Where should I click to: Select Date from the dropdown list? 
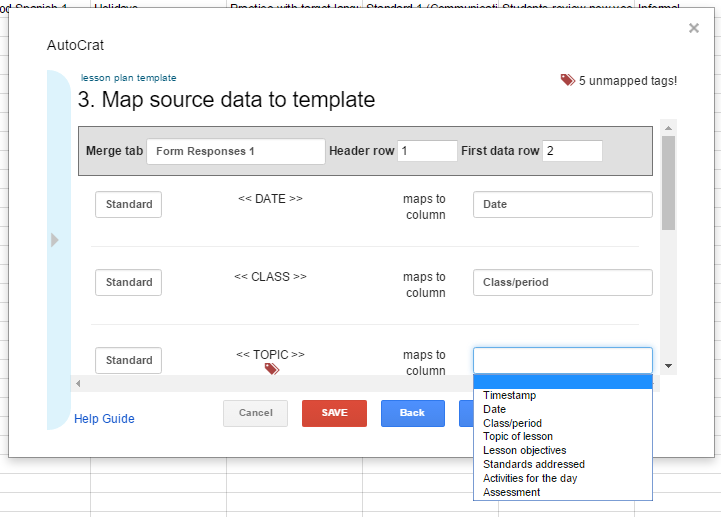pos(563,409)
